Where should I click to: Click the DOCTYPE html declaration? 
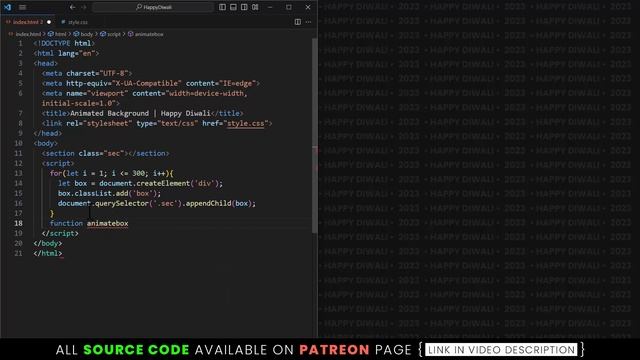64,43
